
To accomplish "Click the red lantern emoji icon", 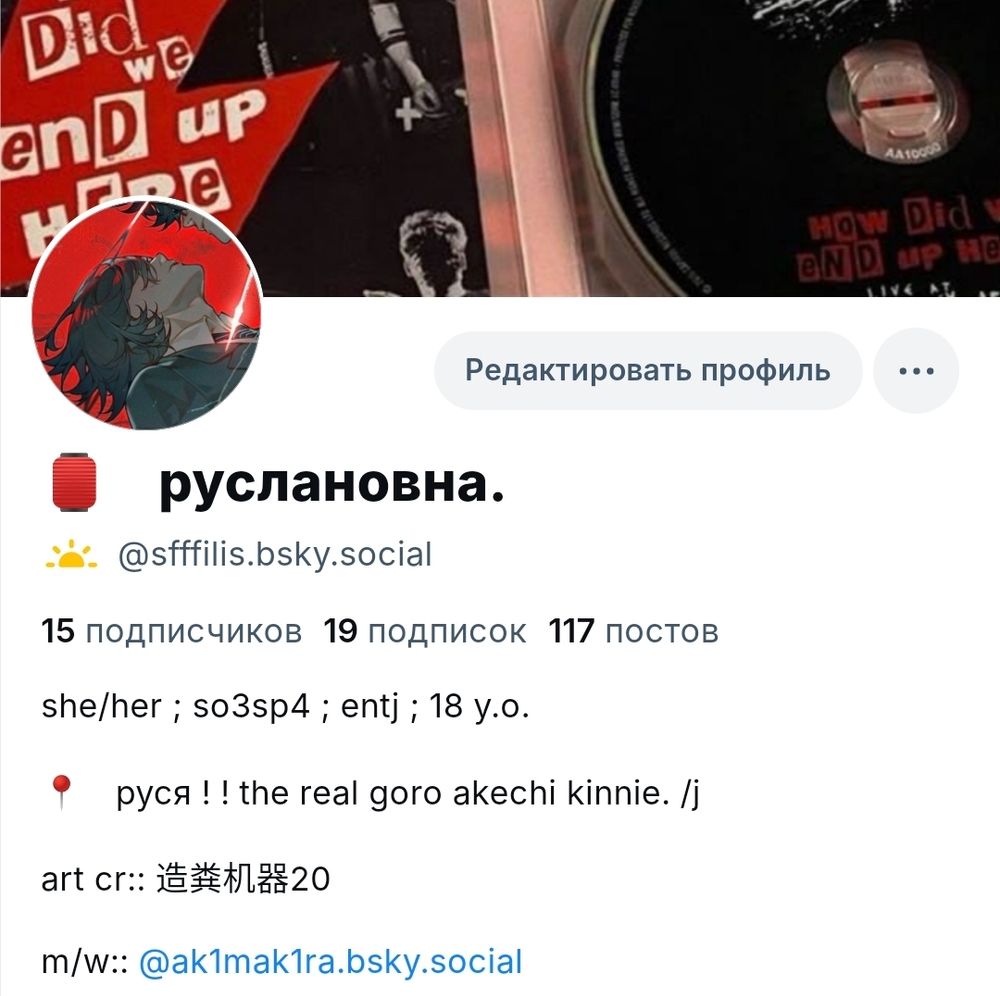I will click(x=74, y=482).
